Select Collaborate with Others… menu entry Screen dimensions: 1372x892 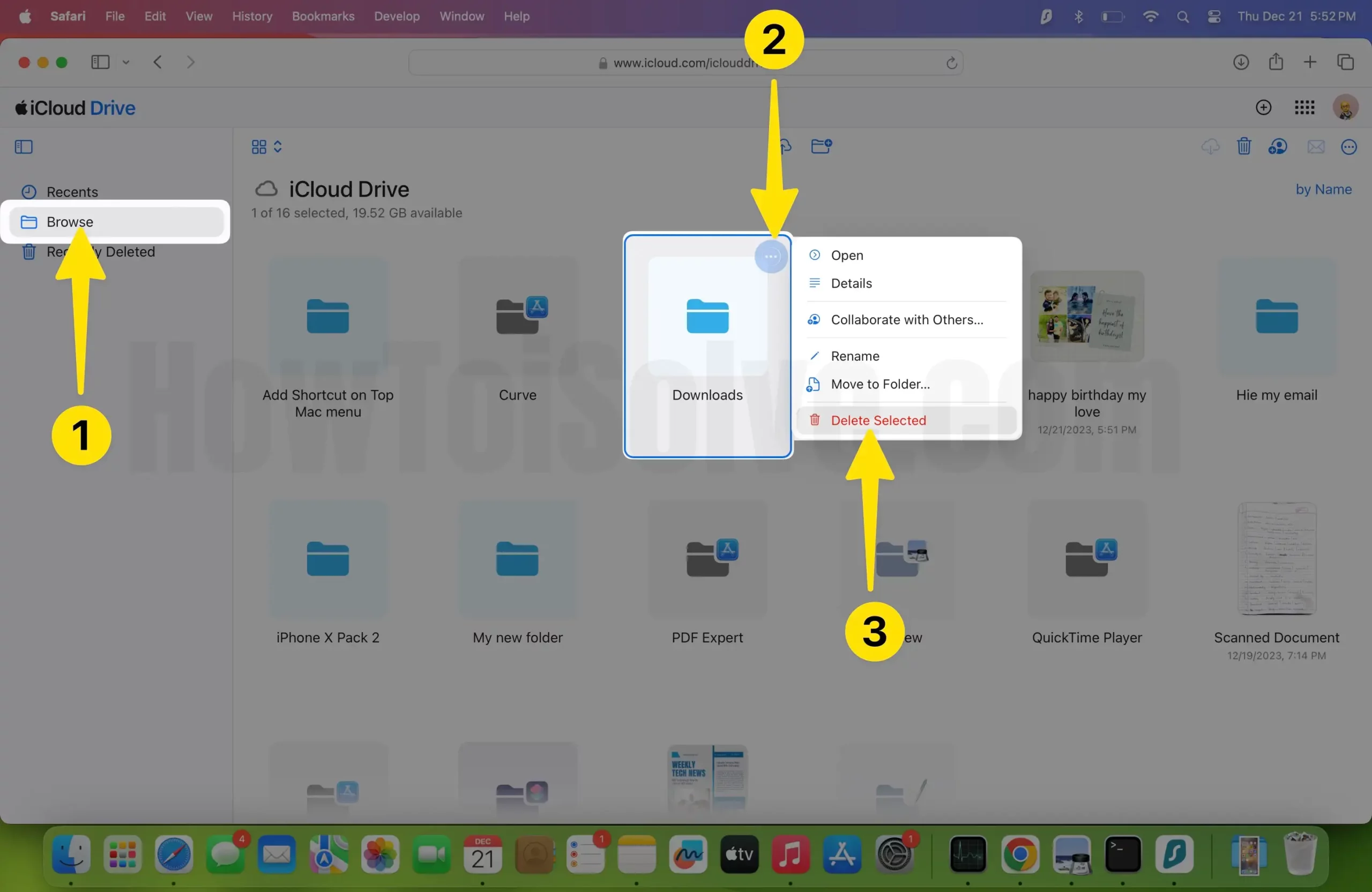[906, 319]
